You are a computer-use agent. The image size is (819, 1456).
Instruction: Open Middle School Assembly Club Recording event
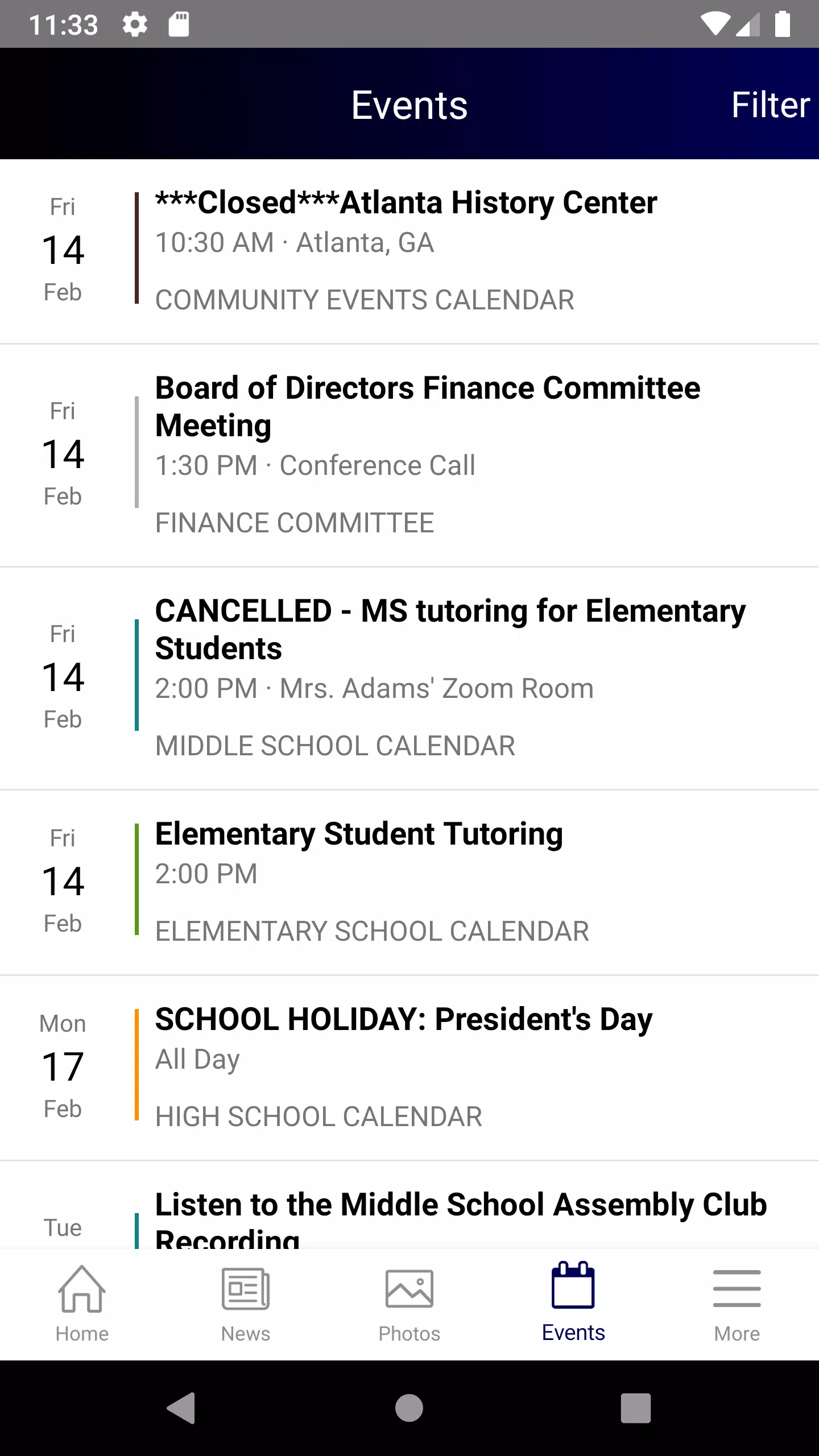[409, 1205]
